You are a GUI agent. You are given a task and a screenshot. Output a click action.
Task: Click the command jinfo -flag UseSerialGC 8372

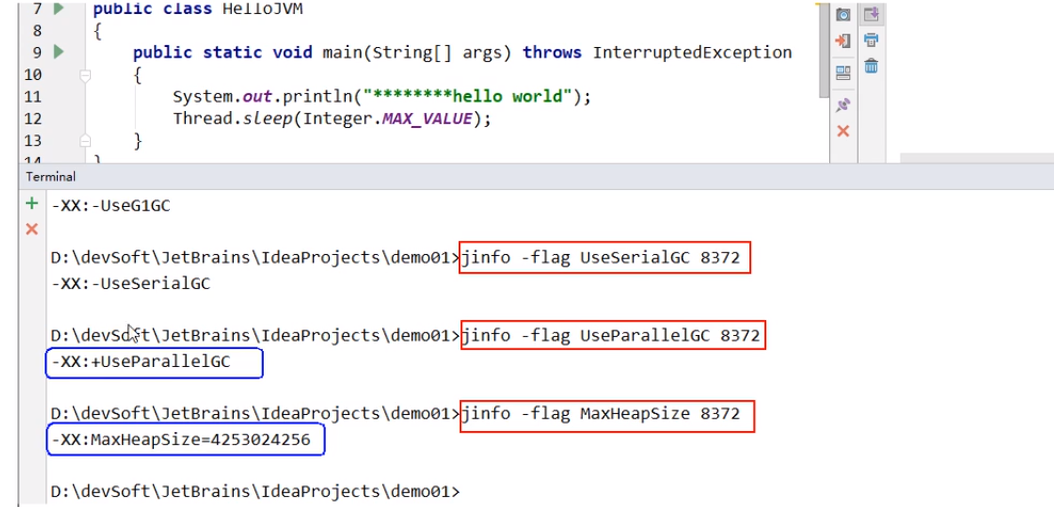(601, 258)
